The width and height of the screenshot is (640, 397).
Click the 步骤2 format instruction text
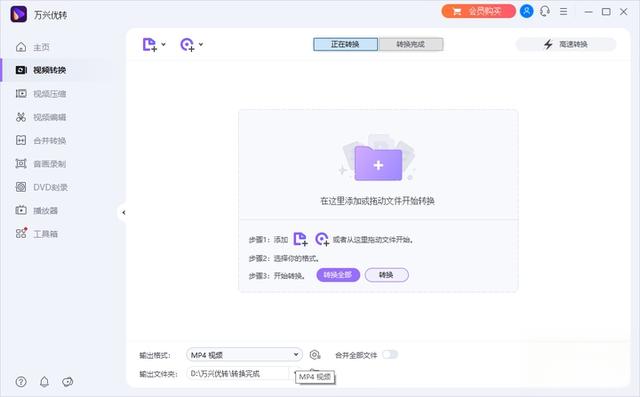pyautogui.click(x=284, y=258)
